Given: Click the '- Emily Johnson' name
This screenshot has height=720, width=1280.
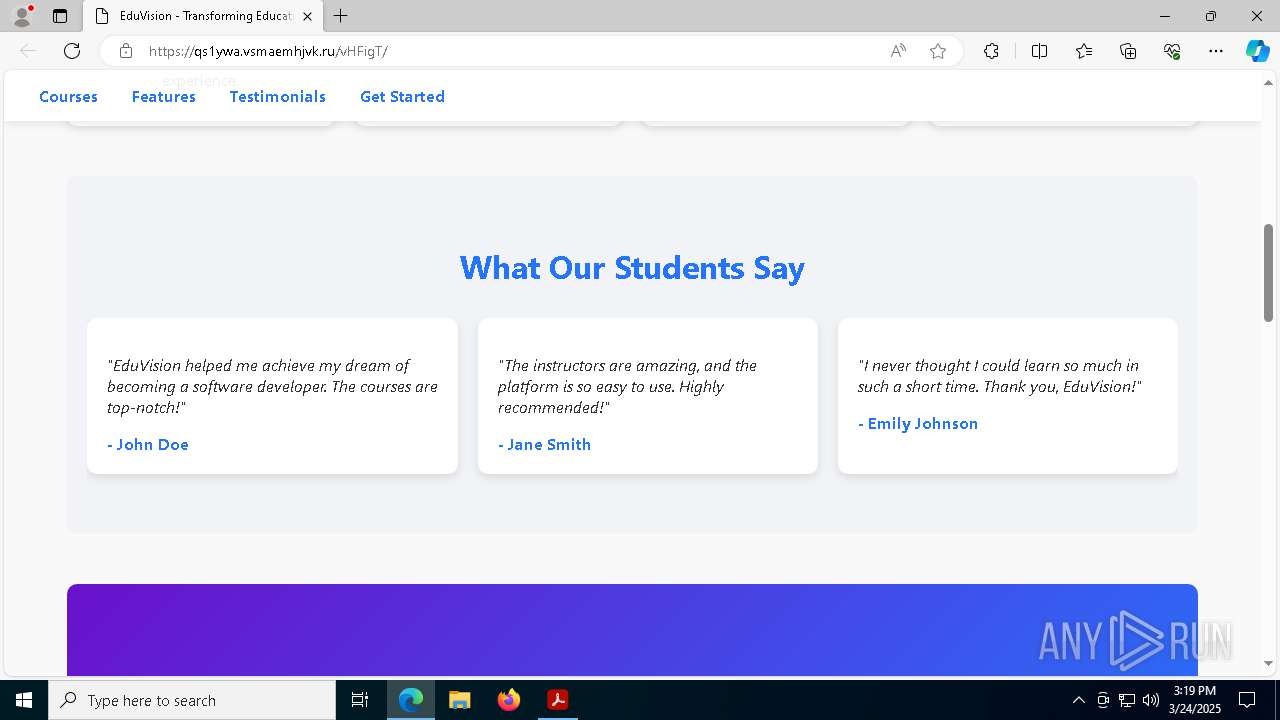Looking at the screenshot, I should pyautogui.click(x=918, y=423).
